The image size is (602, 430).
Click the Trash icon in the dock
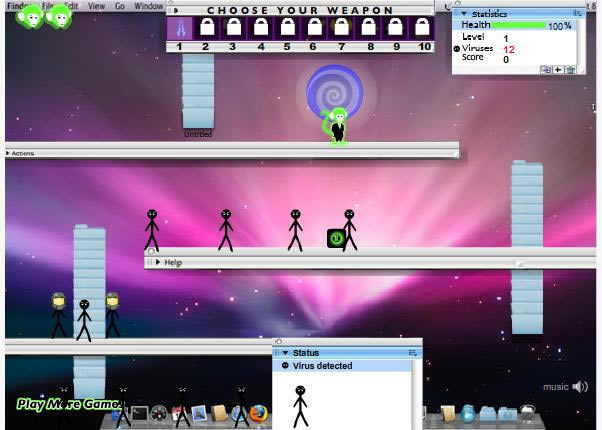coord(528,414)
